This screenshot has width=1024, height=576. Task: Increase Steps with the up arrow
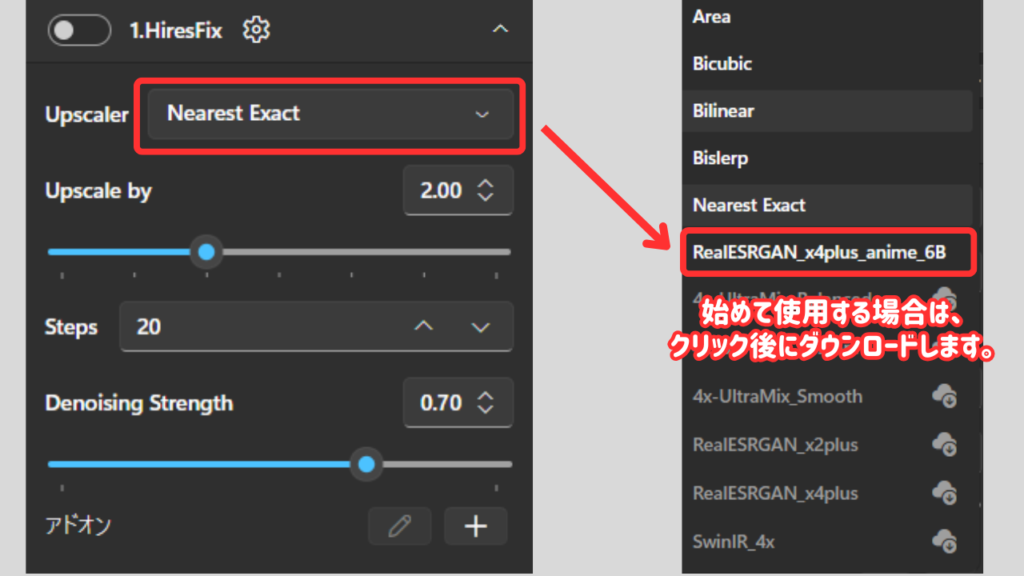pyautogui.click(x=422, y=327)
